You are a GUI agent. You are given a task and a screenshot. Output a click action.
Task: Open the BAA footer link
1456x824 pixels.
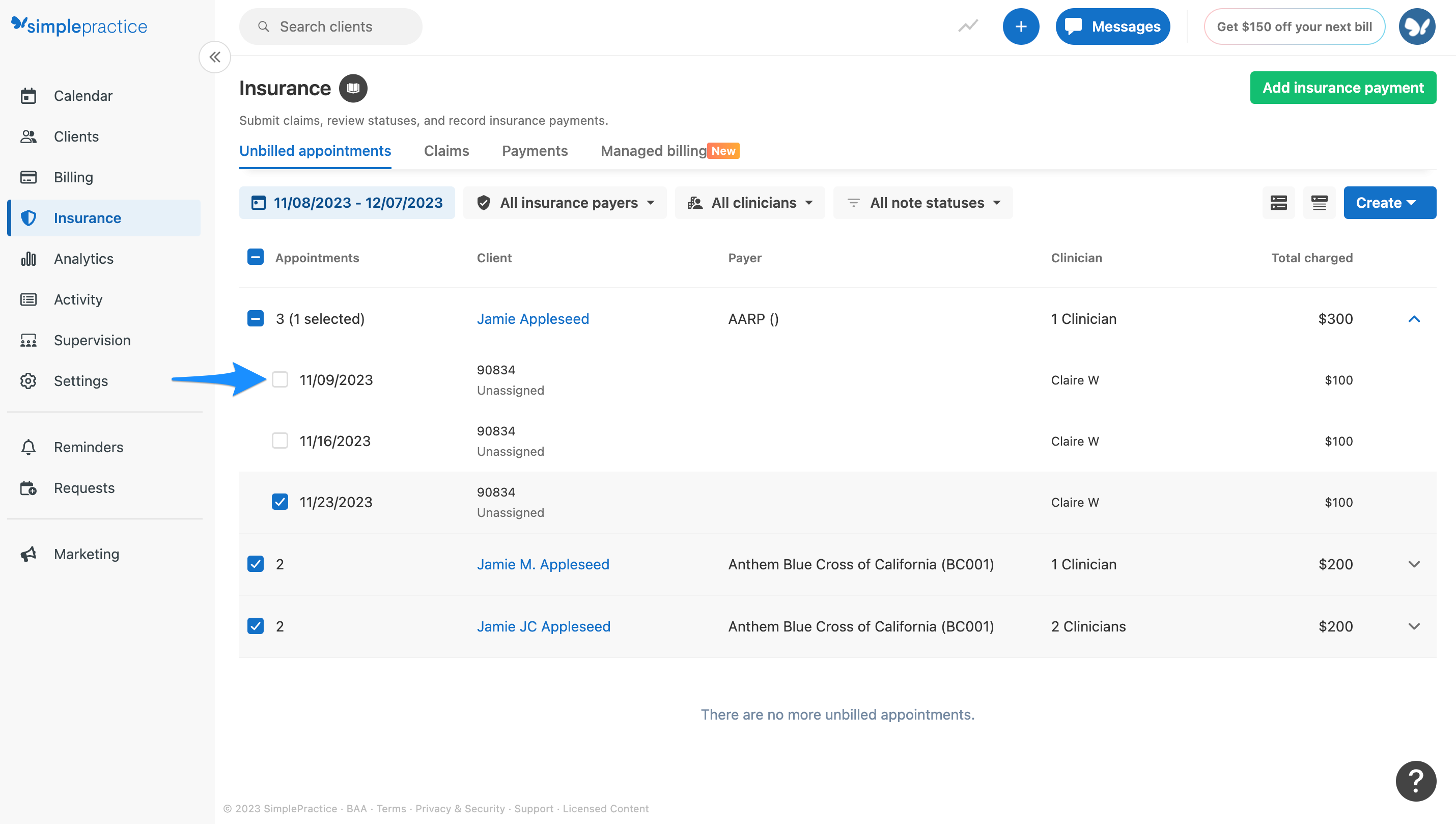pos(356,808)
